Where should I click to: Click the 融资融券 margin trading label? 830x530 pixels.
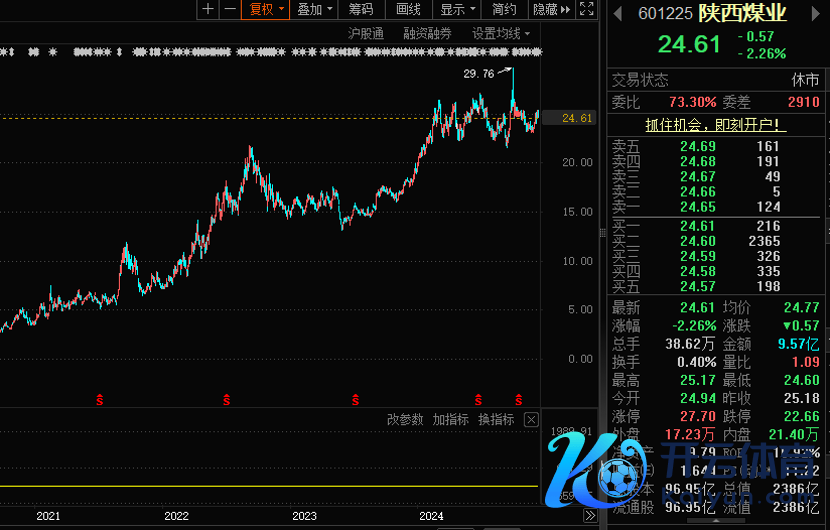click(x=427, y=33)
